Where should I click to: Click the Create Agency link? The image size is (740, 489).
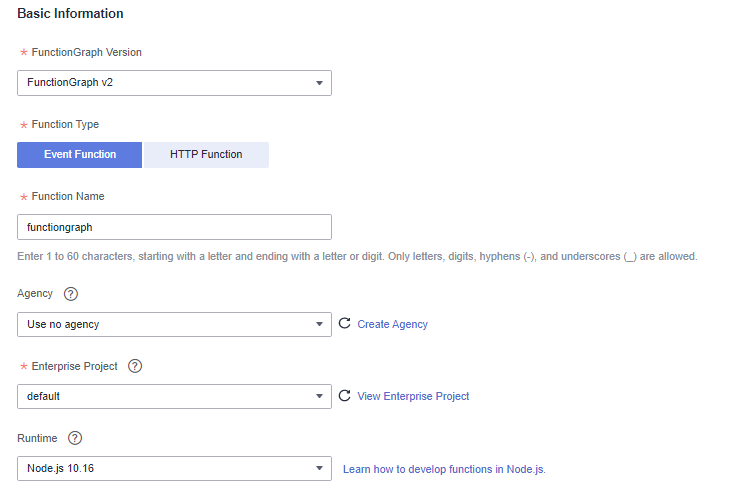pos(392,324)
